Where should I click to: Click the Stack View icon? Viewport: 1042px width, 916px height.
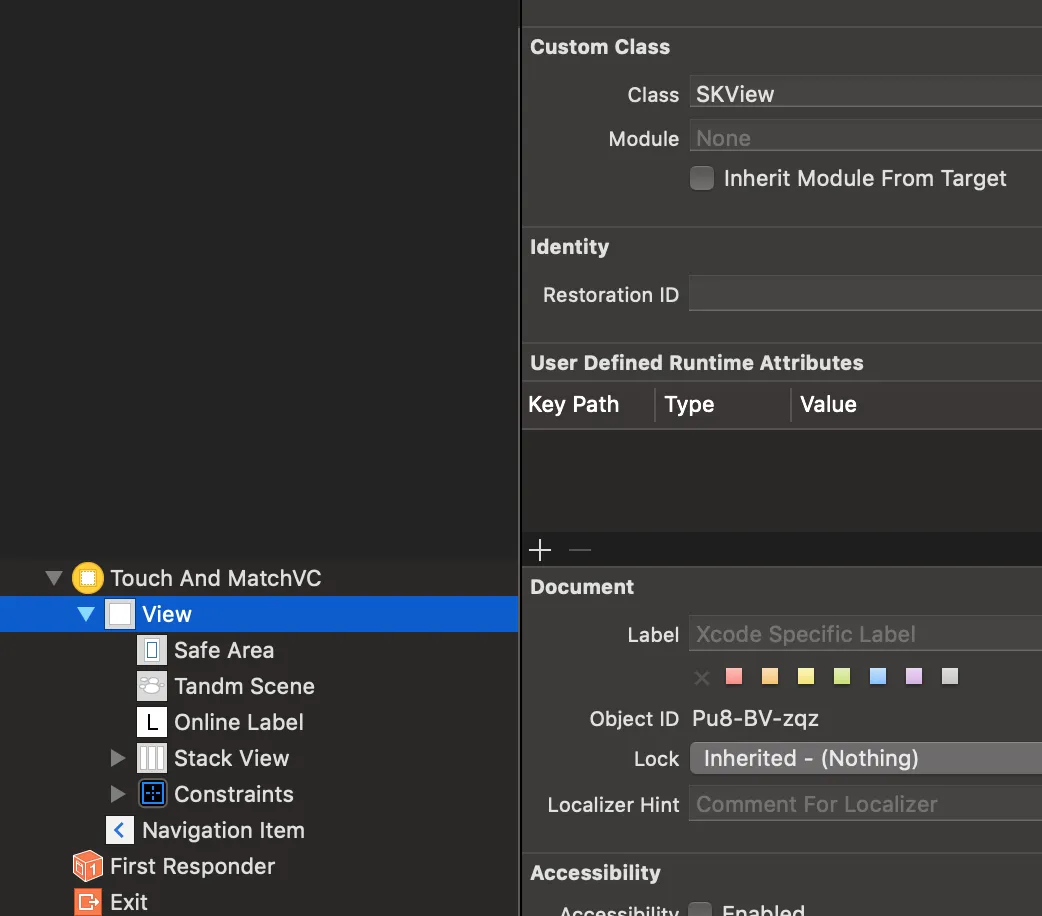152,758
